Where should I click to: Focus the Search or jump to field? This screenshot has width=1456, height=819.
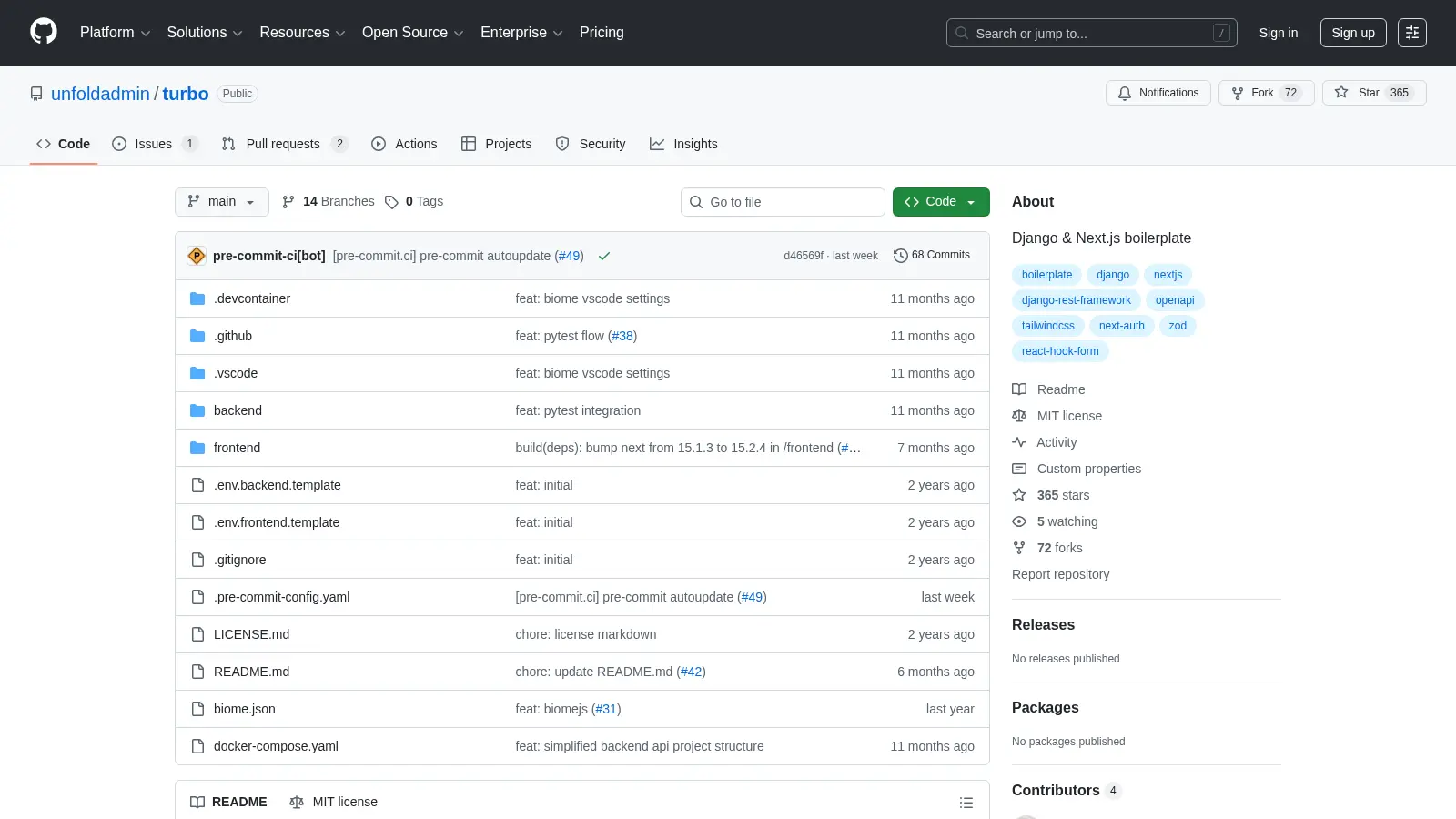click(1092, 33)
